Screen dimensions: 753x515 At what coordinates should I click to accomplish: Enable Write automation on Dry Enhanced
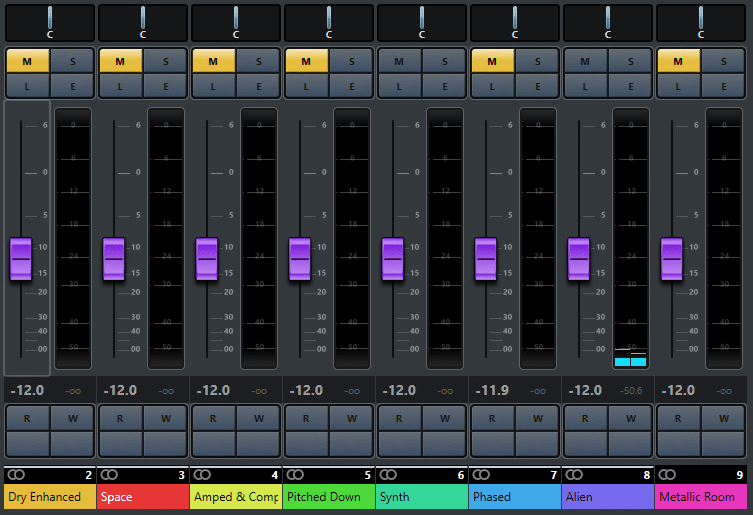(x=72, y=418)
